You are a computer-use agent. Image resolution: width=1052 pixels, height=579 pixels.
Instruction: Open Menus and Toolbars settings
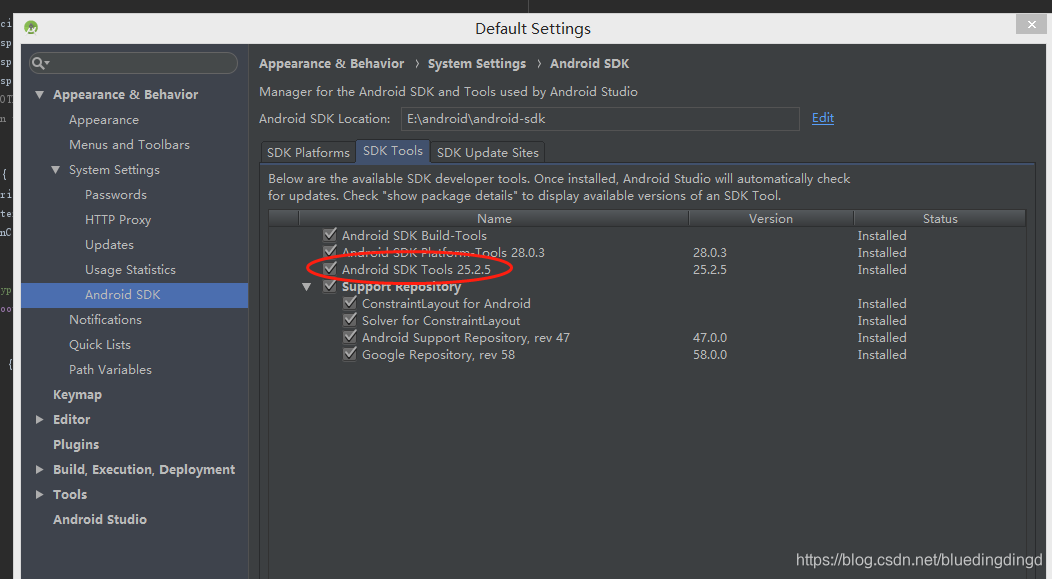click(x=129, y=145)
